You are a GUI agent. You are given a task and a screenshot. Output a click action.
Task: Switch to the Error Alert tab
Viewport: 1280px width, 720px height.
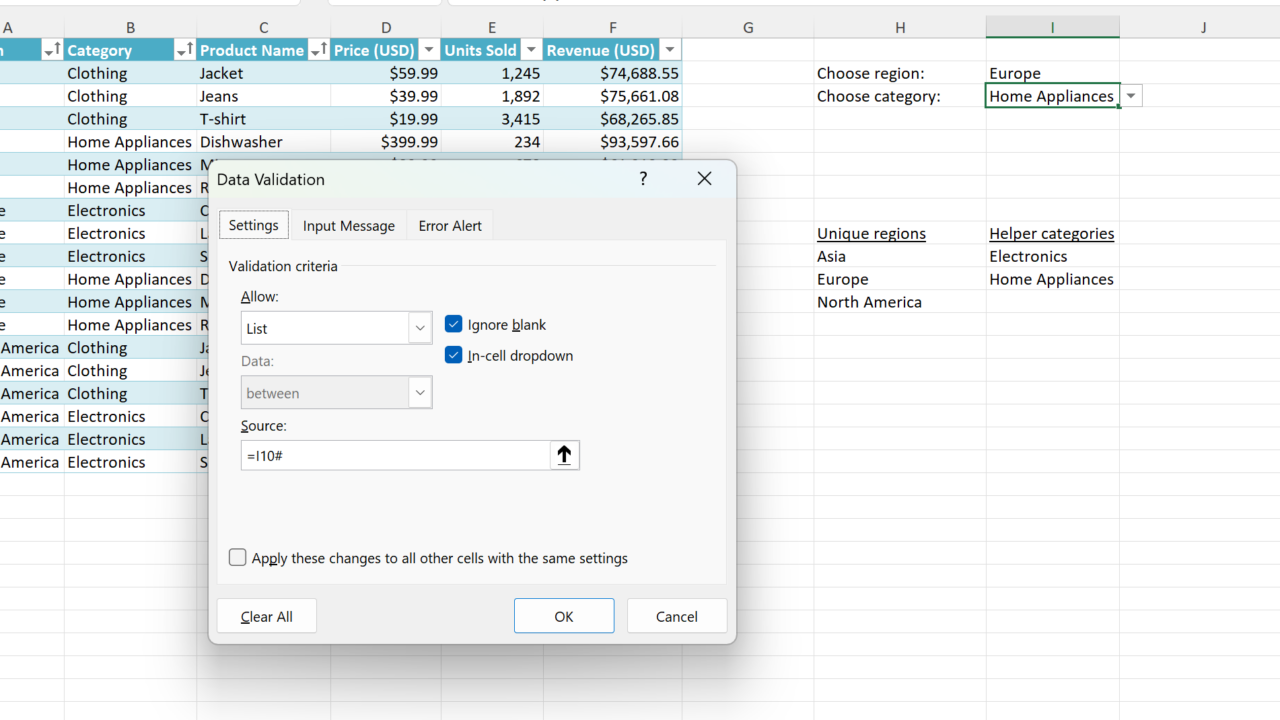(450, 226)
